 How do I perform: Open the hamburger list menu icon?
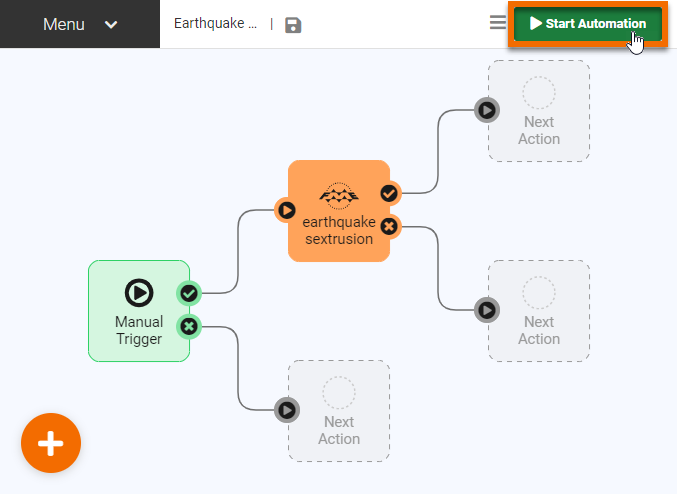coord(497,23)
